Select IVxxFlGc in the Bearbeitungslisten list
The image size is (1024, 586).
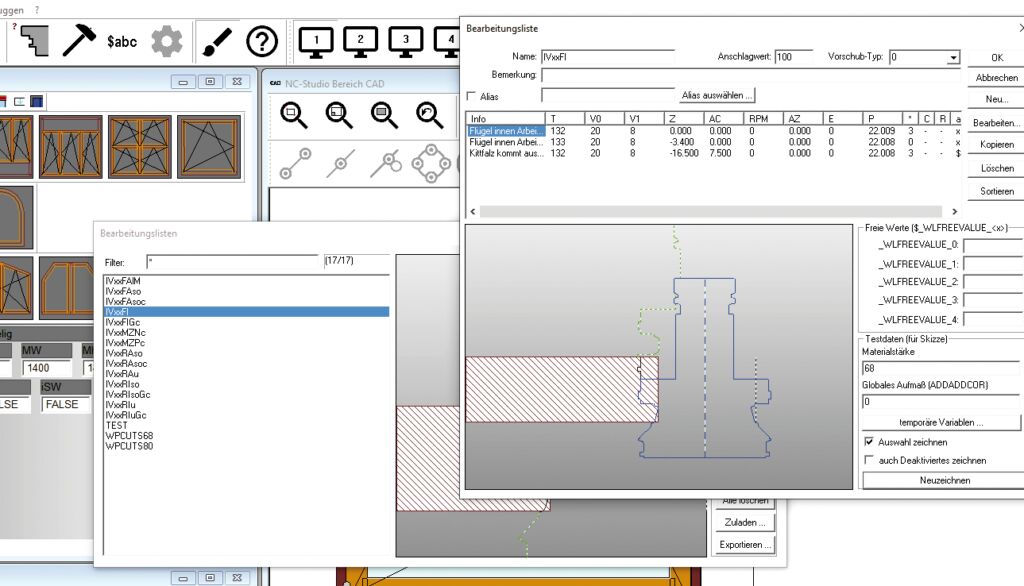click(126, 323)
